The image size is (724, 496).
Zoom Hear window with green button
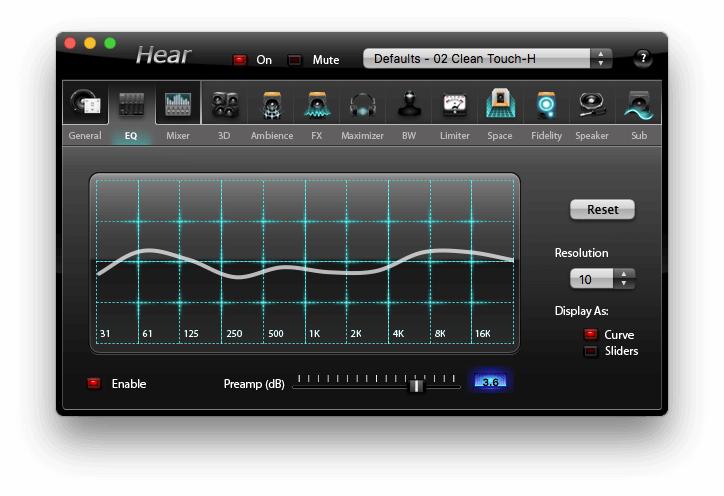point(110,43)
